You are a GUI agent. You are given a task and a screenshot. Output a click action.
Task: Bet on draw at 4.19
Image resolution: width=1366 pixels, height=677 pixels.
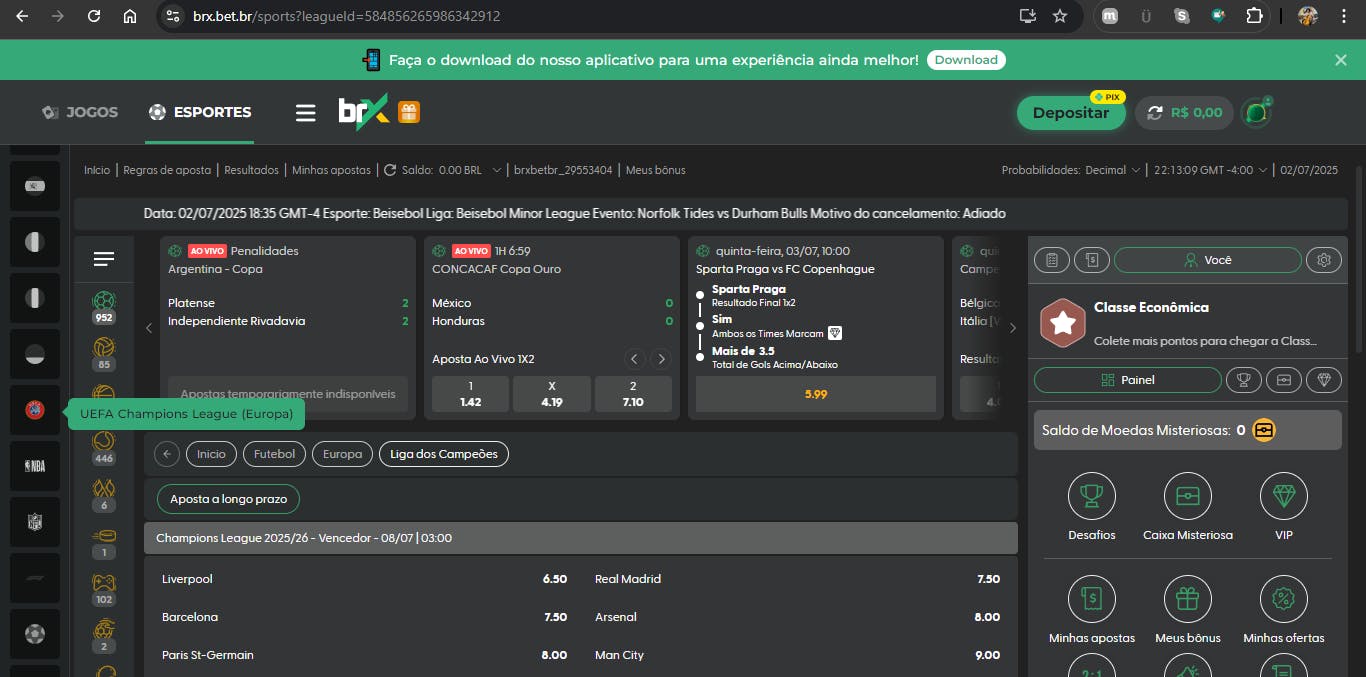point(552,394)
